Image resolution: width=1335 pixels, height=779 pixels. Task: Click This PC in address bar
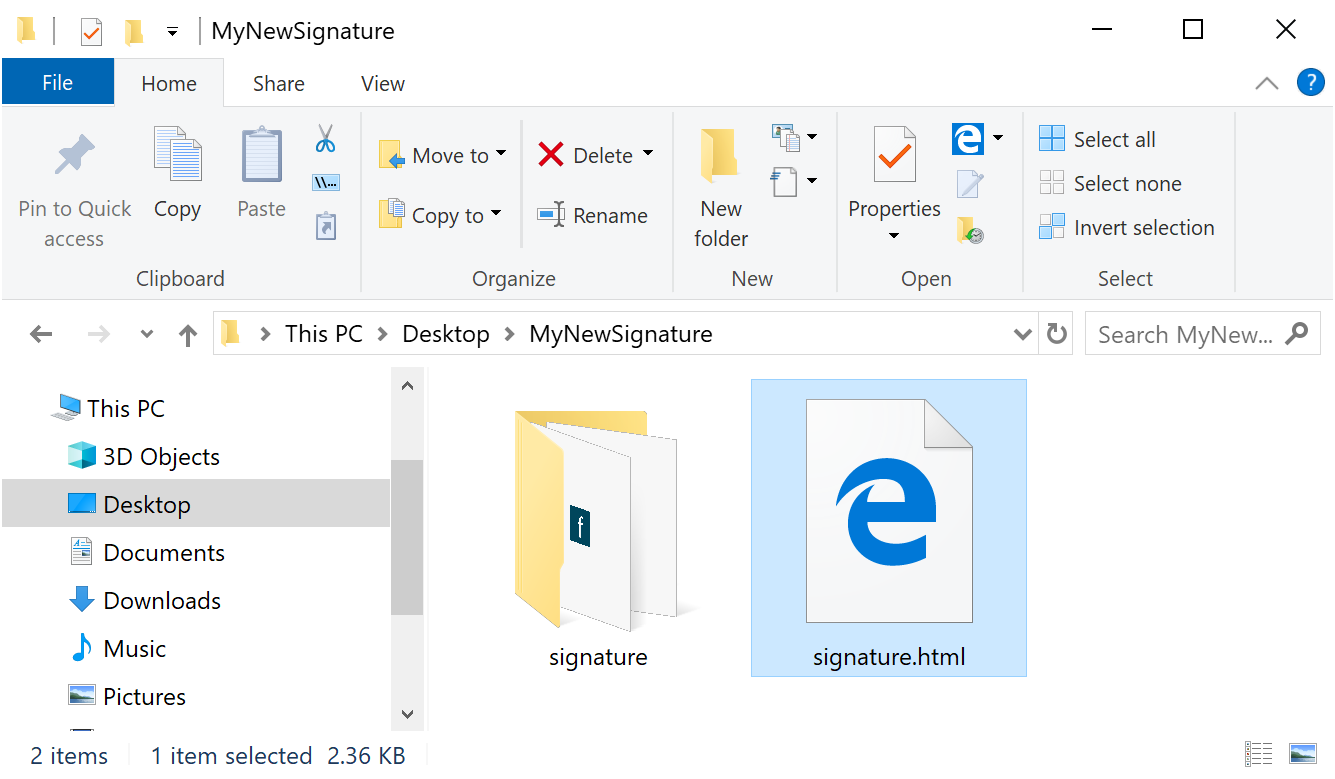pyautogui.click(x=323, y=334)
